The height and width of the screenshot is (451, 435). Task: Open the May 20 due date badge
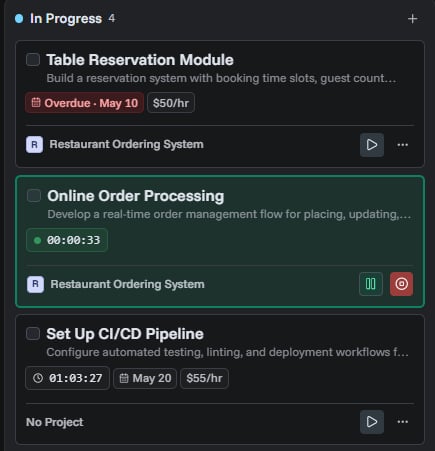point(145,378)
